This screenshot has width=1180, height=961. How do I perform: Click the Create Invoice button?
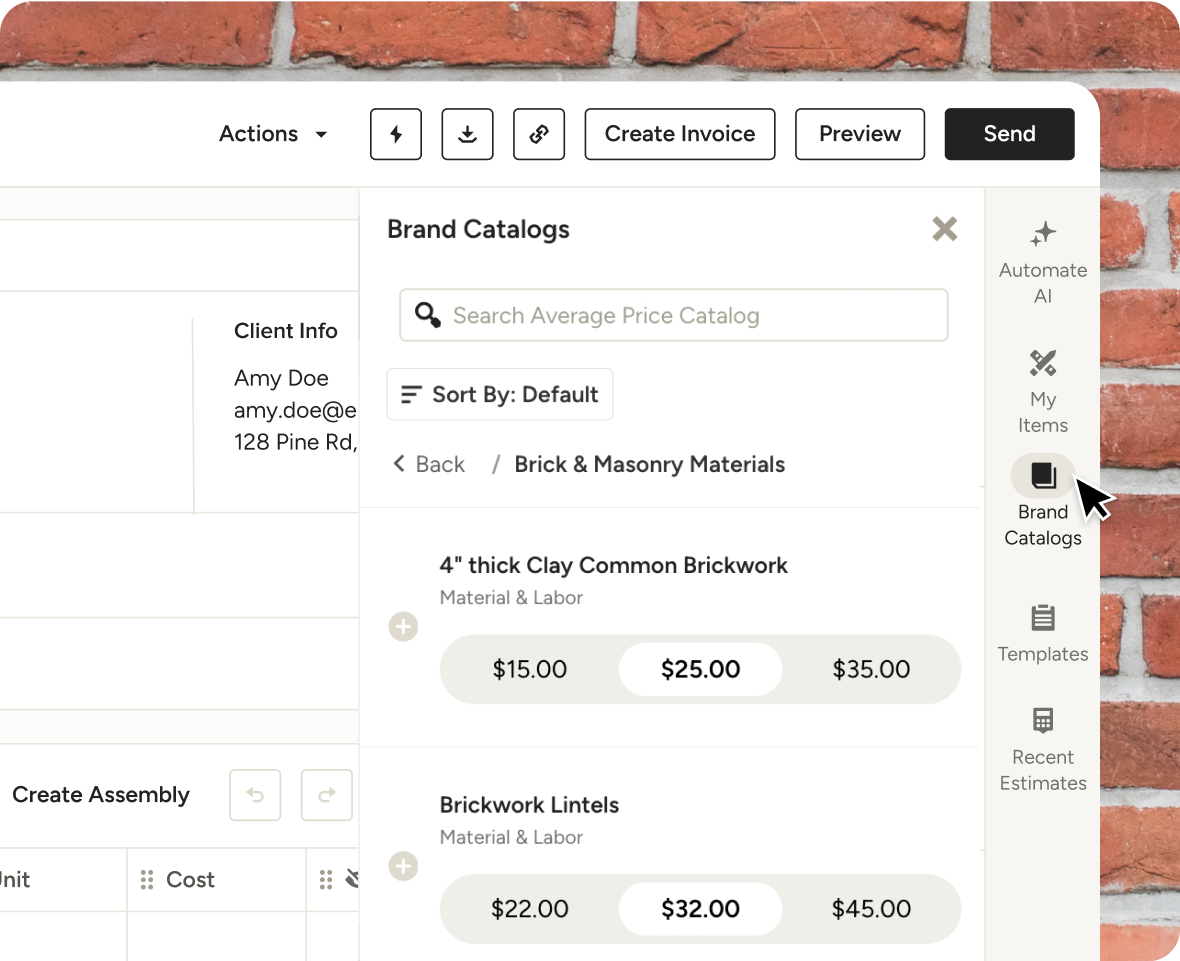click(680, 134)
